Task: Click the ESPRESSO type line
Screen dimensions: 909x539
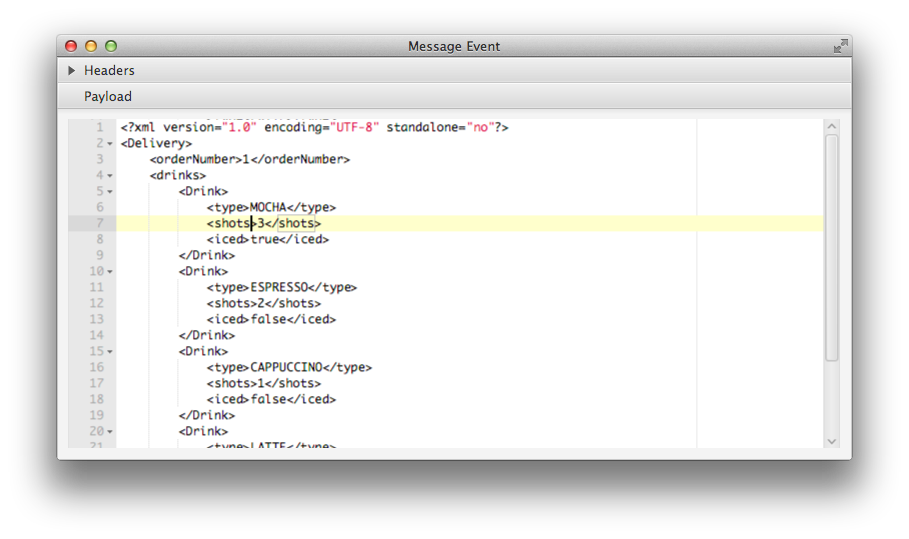Action: tap(282, 287)
